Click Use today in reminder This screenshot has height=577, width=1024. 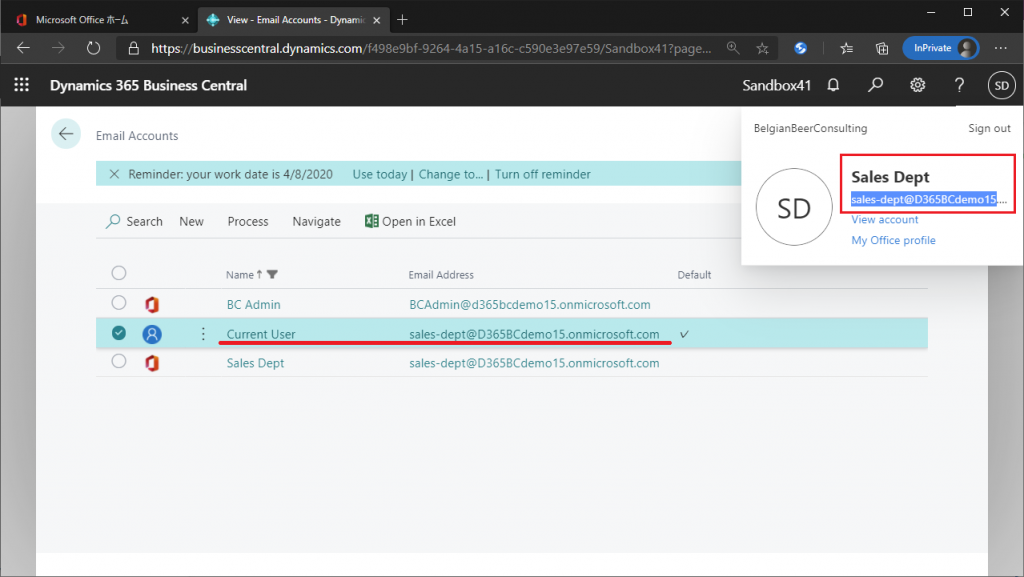(x=379, y=174)
